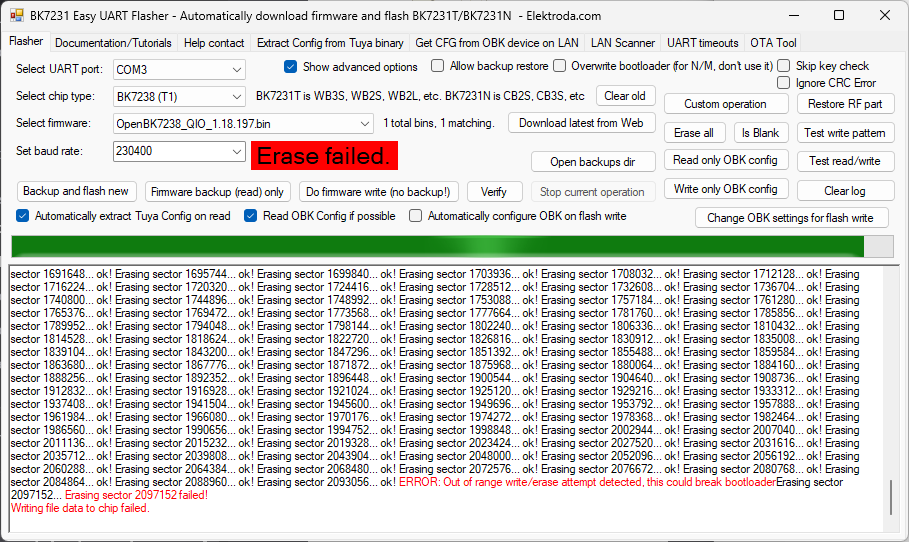Open the LAN Scanner tab
The image size is (909, 542).
(x=623, y=43)
